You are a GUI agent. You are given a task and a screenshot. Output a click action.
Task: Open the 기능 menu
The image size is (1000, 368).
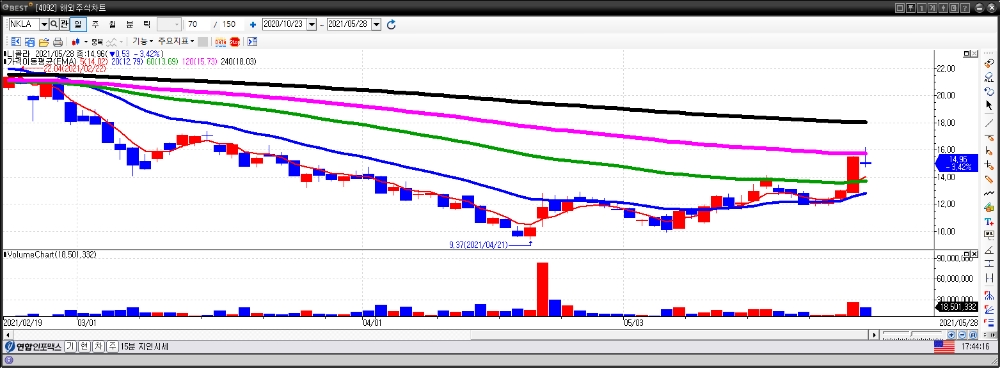142,41
